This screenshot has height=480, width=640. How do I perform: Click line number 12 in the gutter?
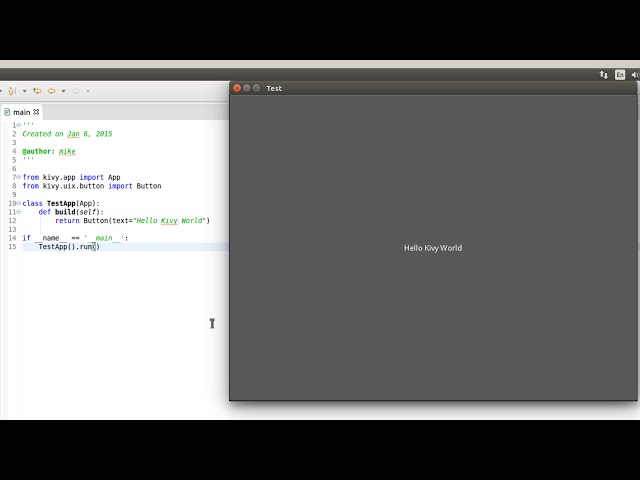[x=12, y=220]
